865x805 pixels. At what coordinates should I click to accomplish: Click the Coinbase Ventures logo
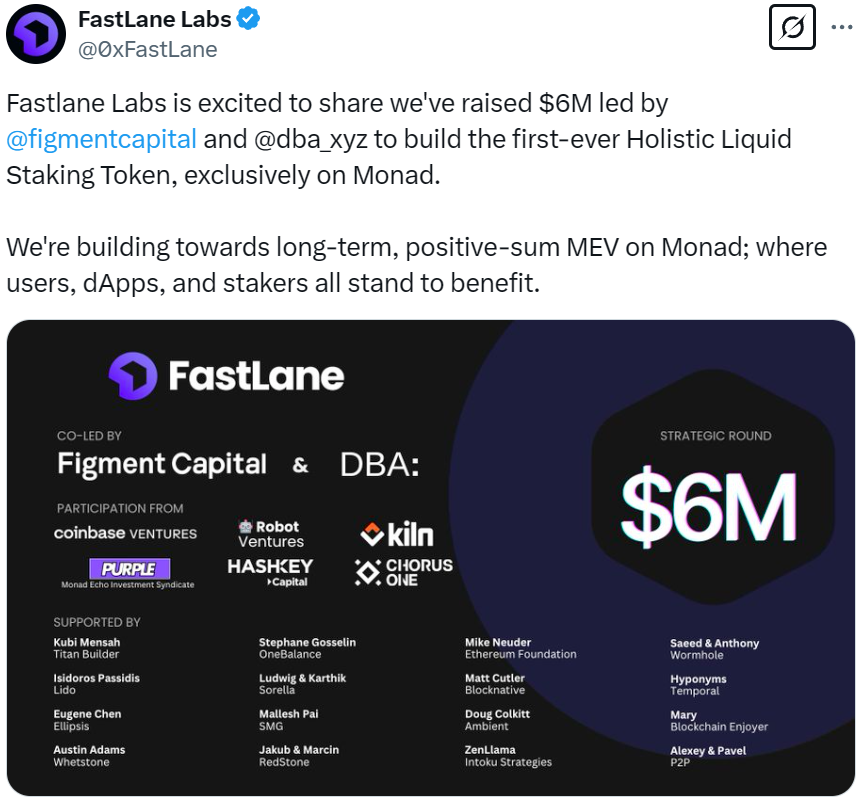[125, 533]
